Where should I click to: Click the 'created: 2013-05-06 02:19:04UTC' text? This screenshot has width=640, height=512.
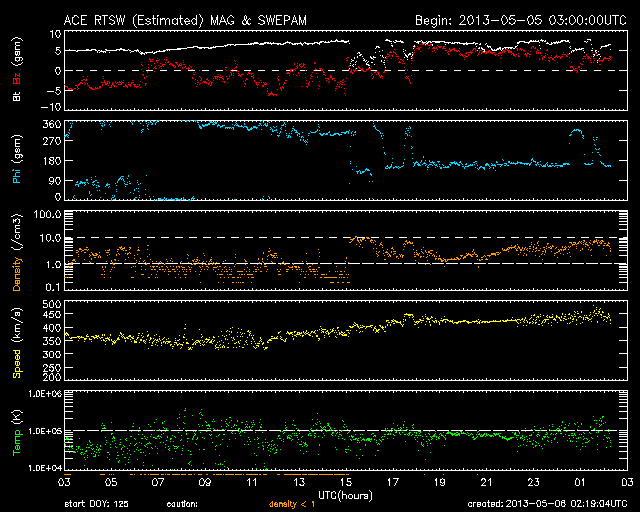pyautogui.click(x=547, y=504)
